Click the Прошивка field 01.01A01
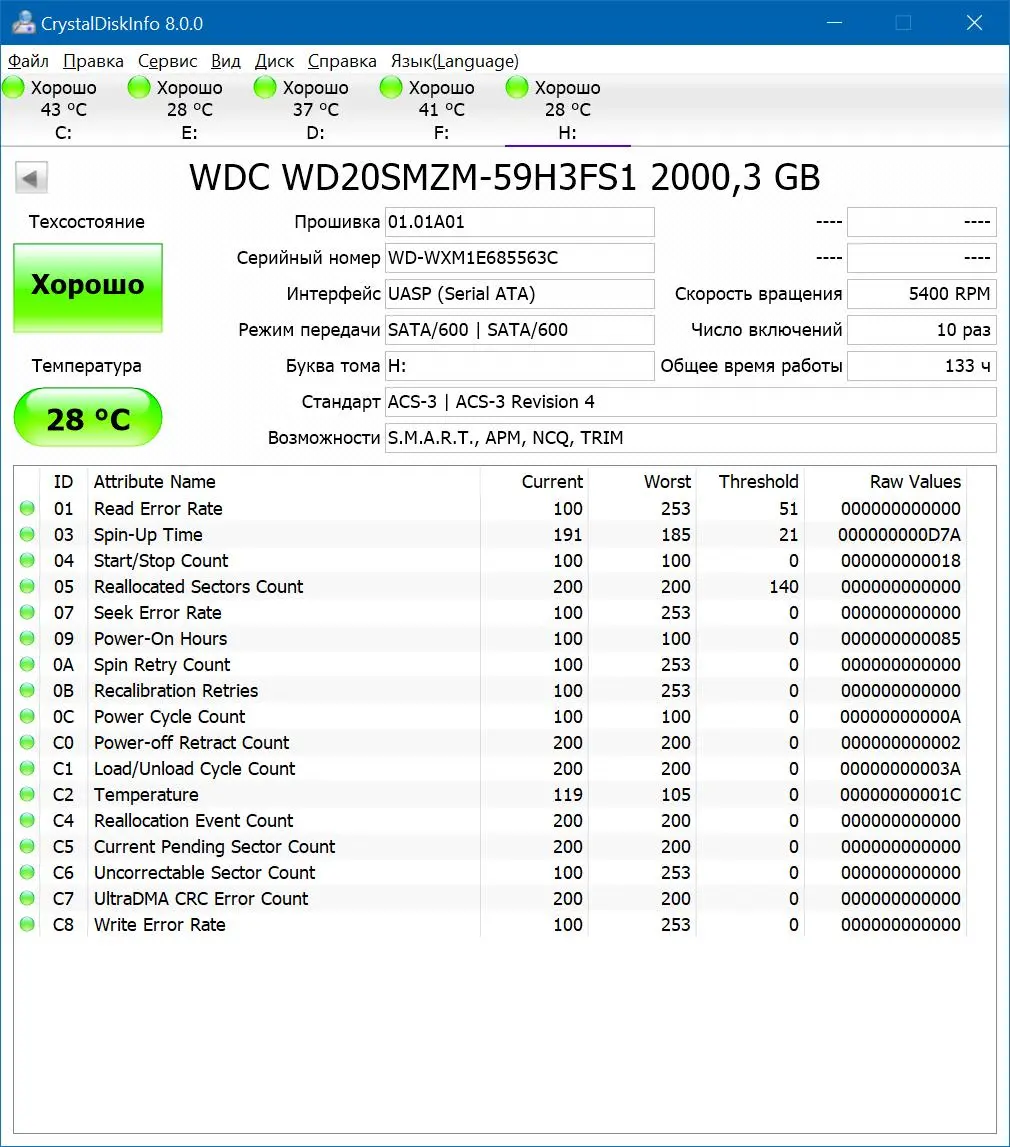The height and width of the screenshot is (1147, 1010). pos(519,222)
